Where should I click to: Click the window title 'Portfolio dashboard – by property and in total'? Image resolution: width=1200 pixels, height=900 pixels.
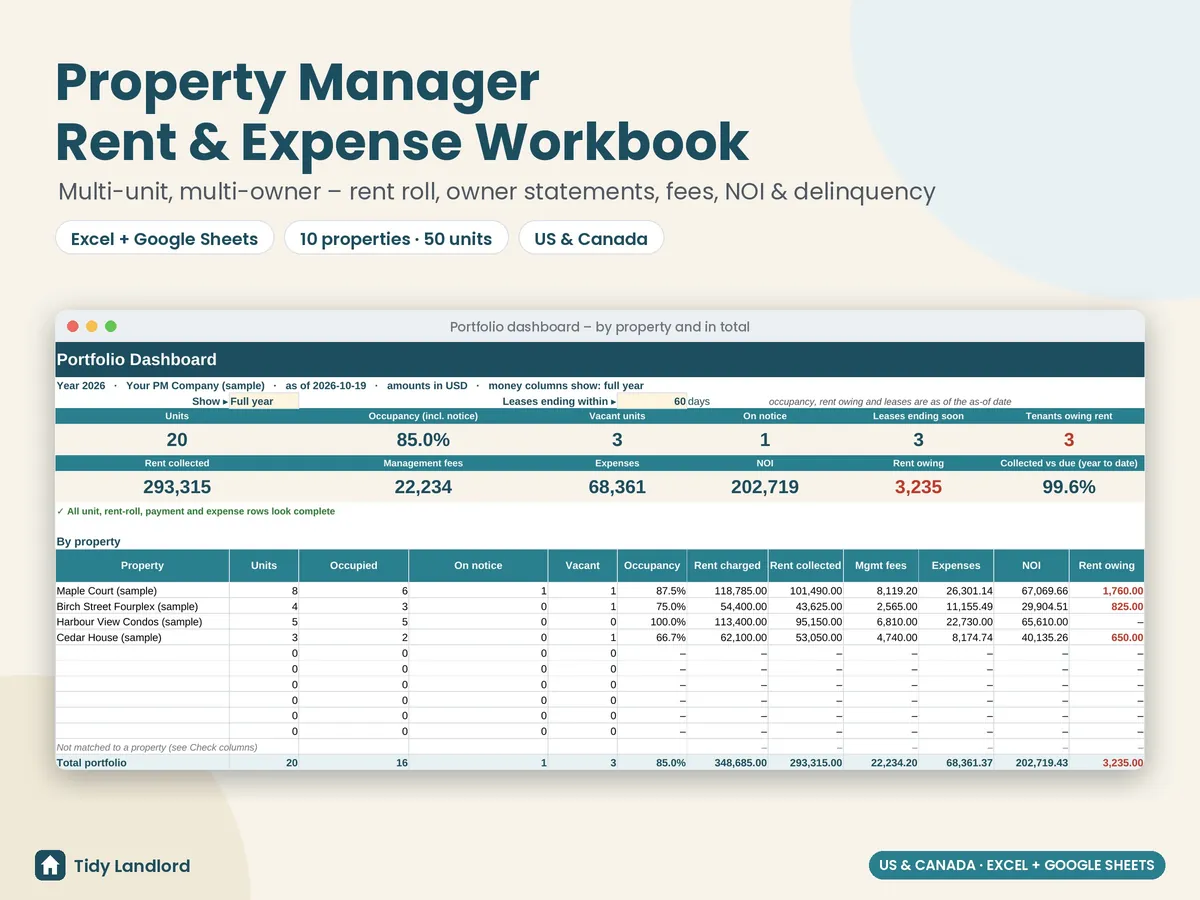[x=599, y=326]
